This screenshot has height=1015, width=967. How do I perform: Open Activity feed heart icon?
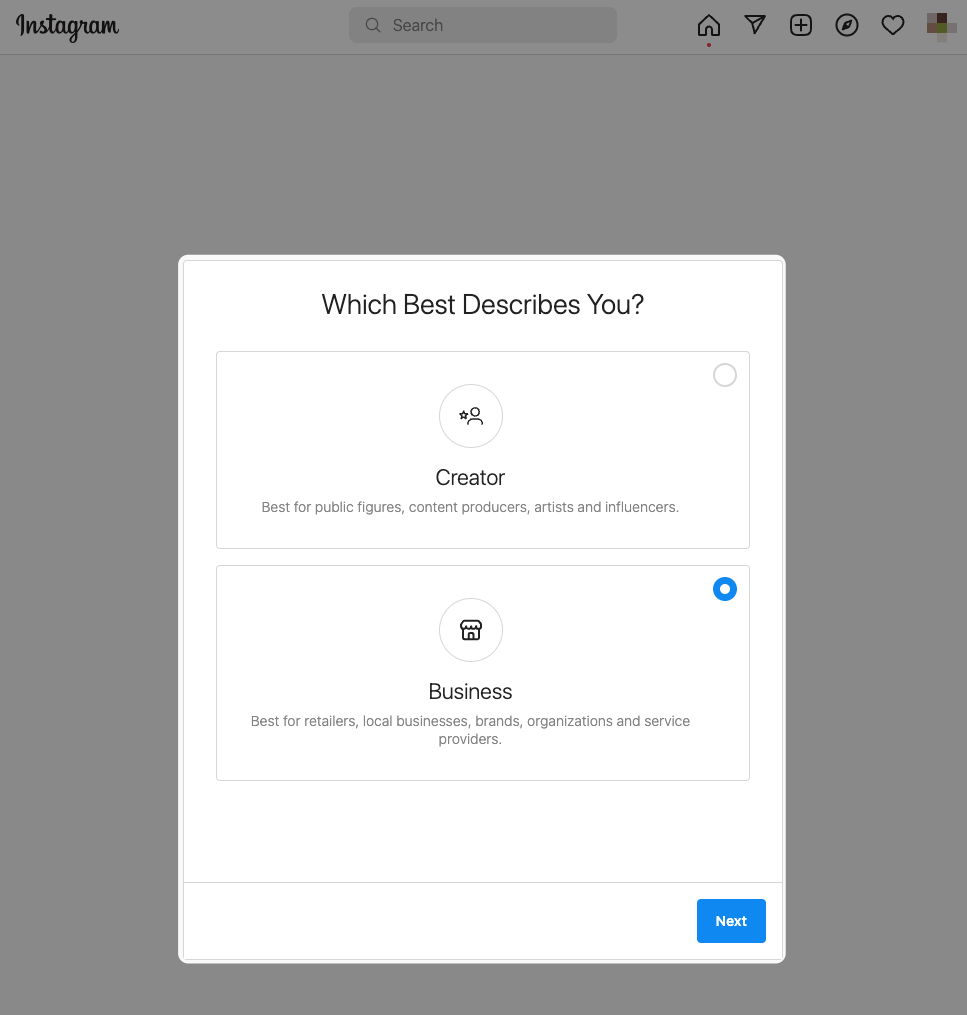[893, 26]
